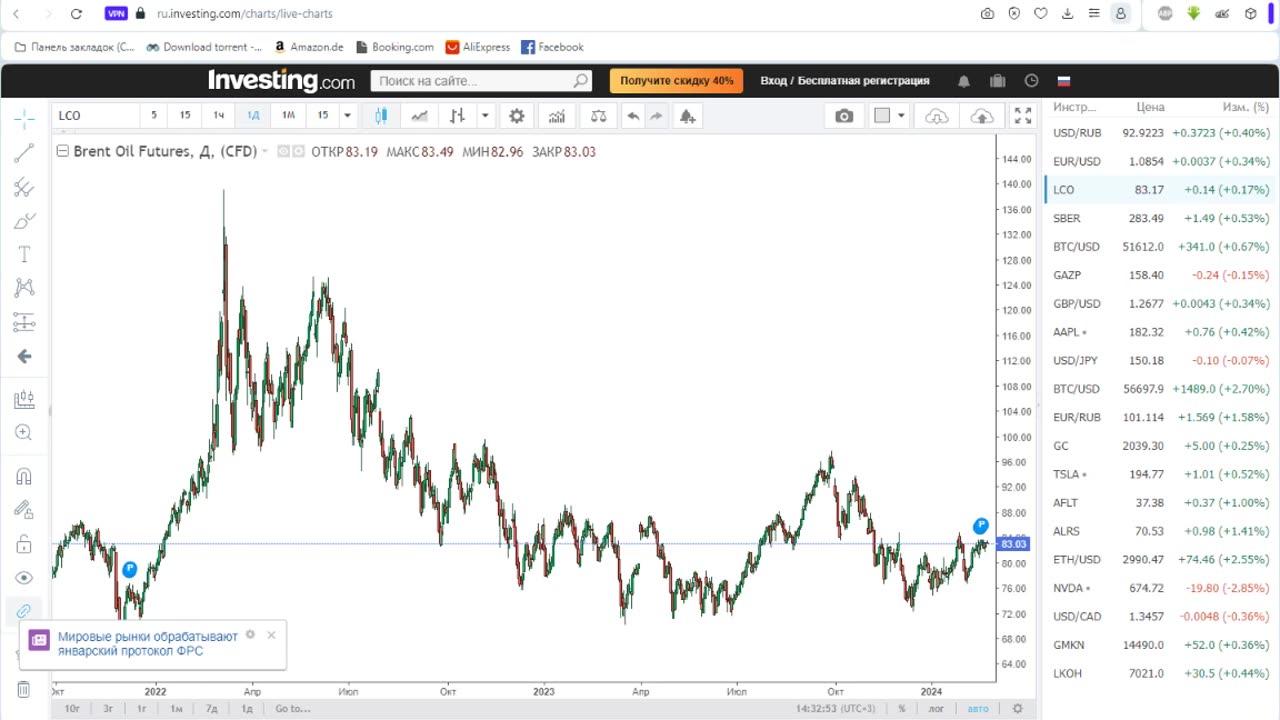
Task: Open the compare symbols scales icon
Action: coord(598,116)
